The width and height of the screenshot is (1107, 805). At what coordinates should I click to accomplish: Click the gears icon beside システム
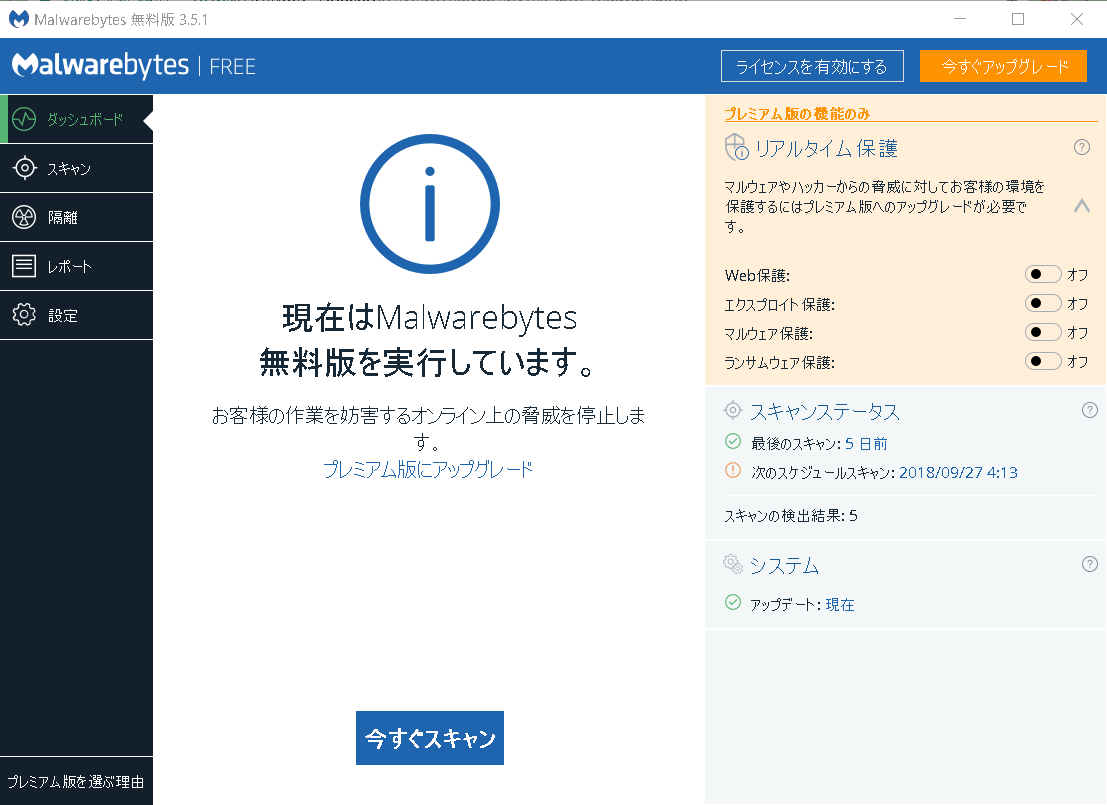click(733, 564)
